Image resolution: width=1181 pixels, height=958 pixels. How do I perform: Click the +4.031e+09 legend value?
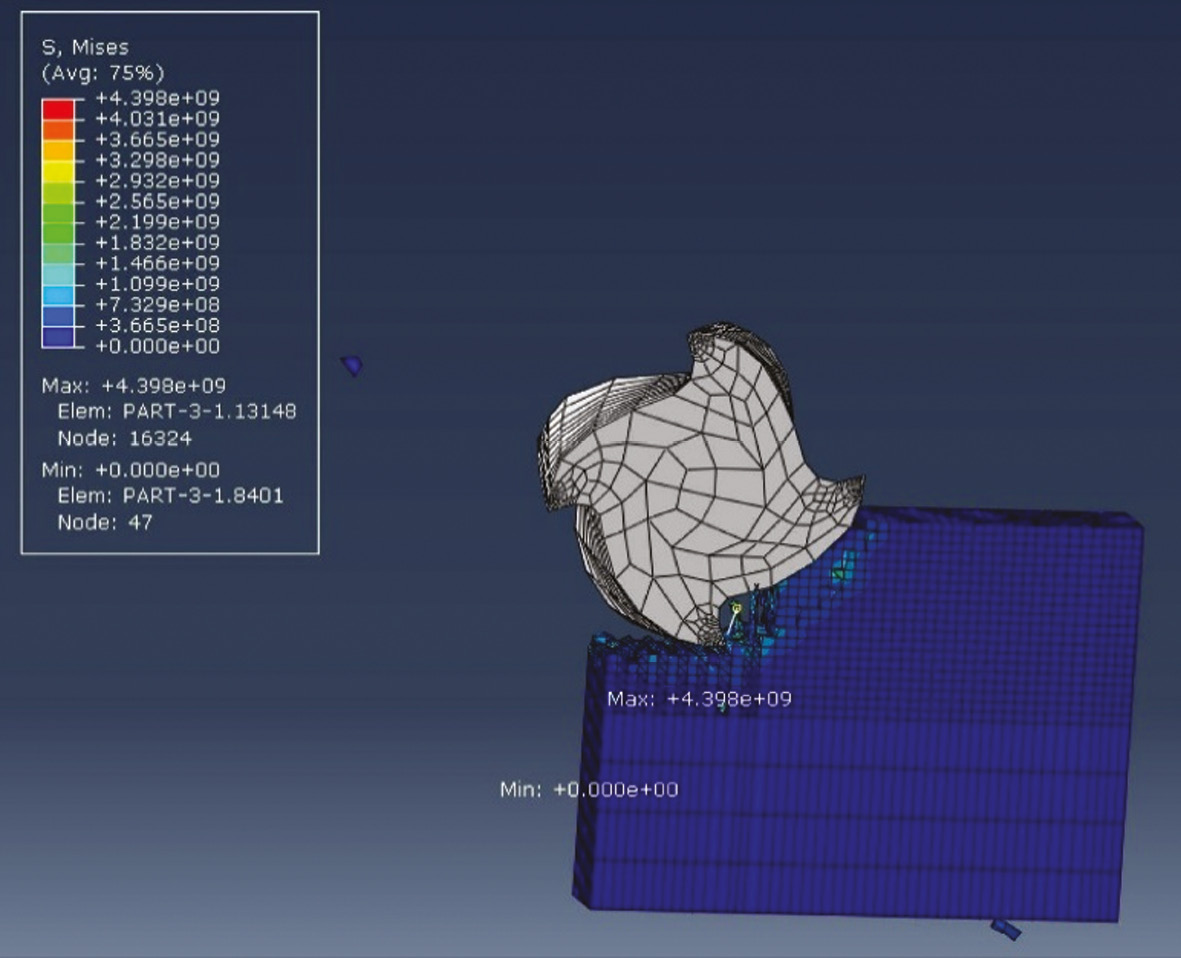[x=157, y=118]
